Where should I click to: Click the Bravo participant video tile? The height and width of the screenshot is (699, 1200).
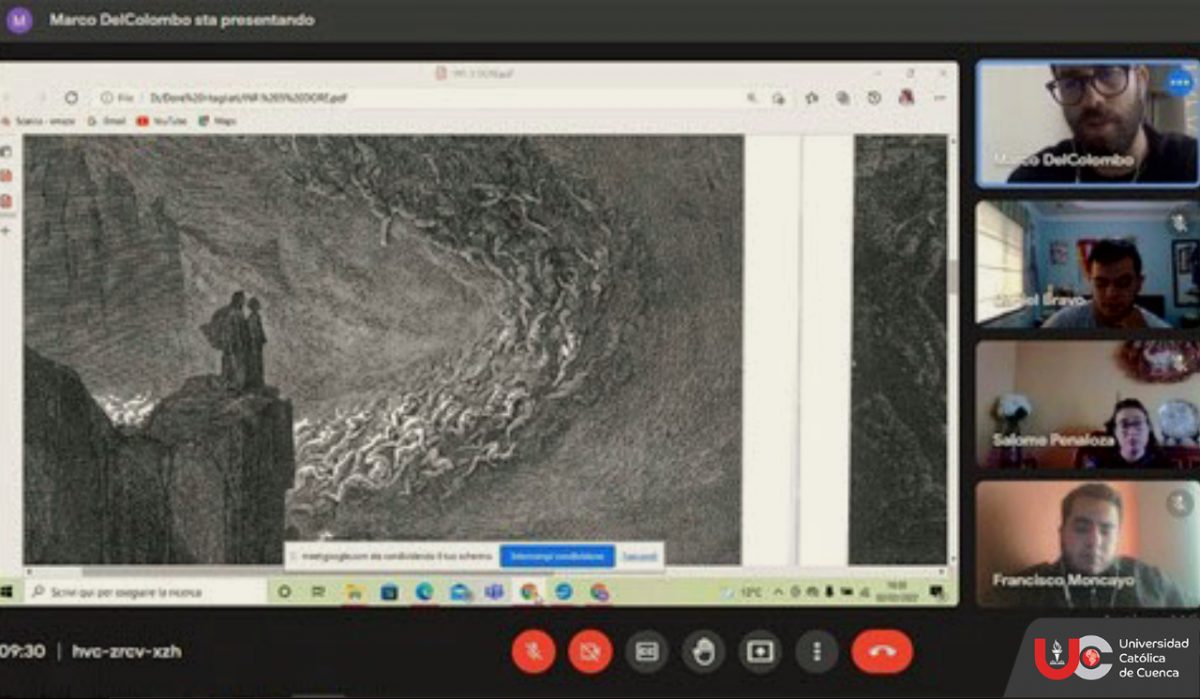tap(1087, 264)
